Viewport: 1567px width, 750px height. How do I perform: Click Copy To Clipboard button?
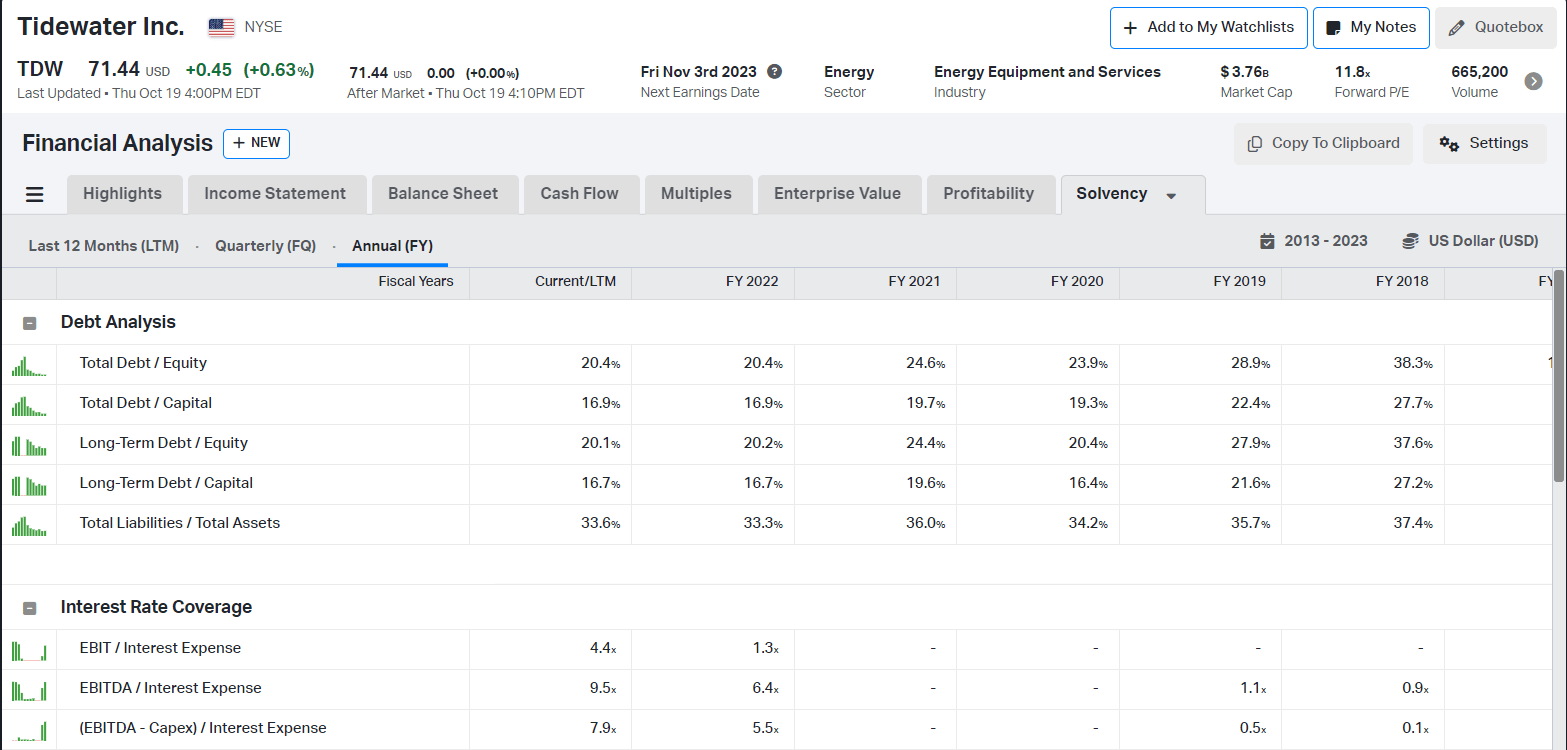1323,143
